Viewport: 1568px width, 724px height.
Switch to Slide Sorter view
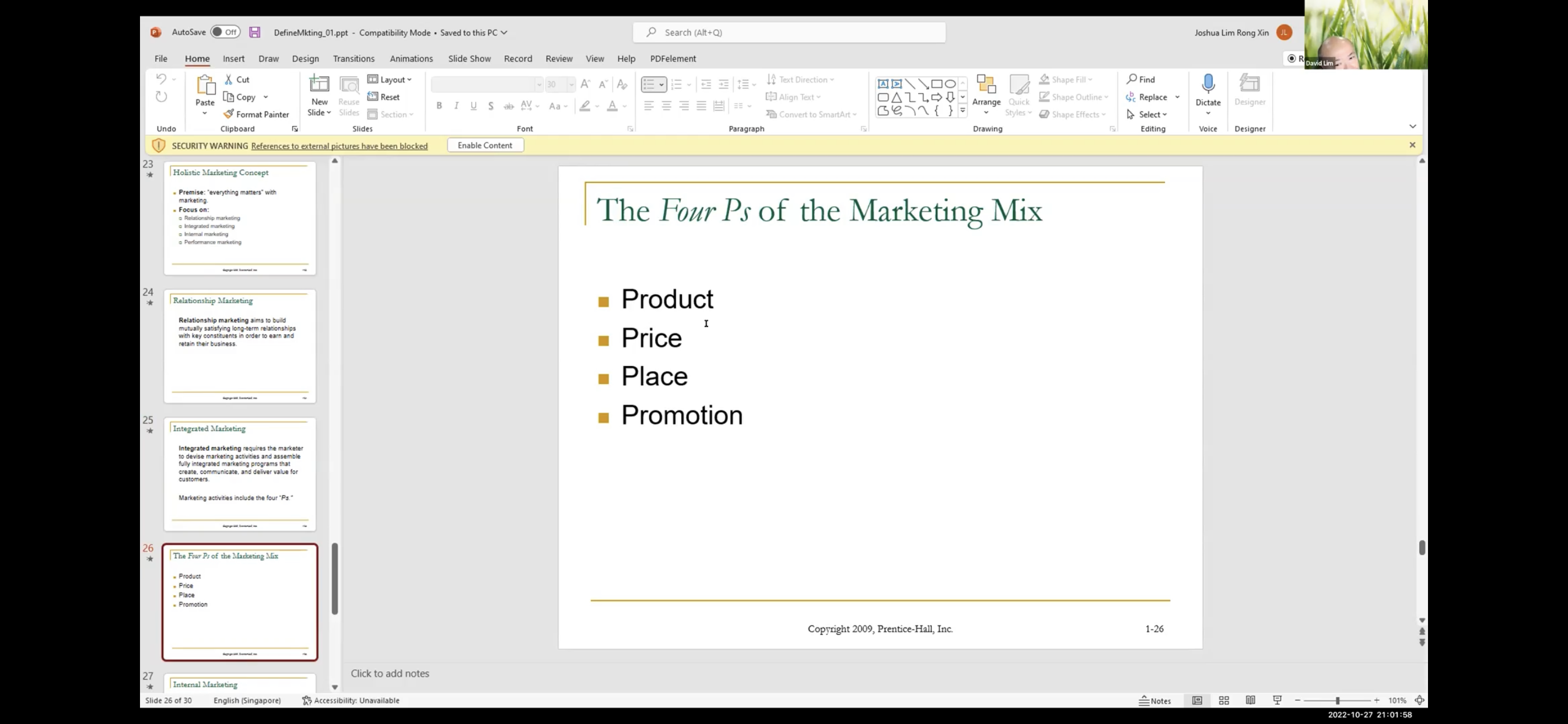pos(1223,700)
